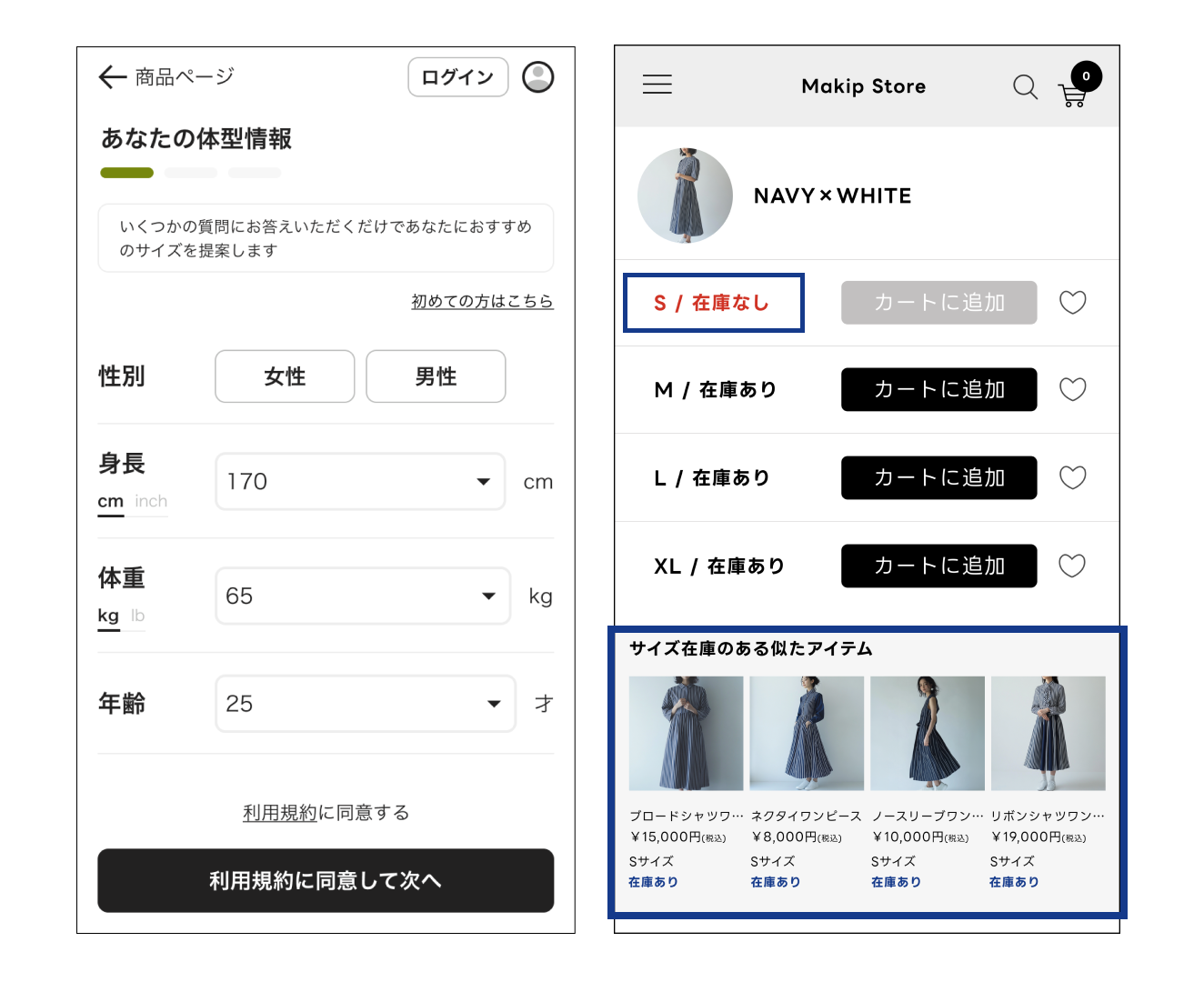Click the Makip Store title

(x=862, y=86)
